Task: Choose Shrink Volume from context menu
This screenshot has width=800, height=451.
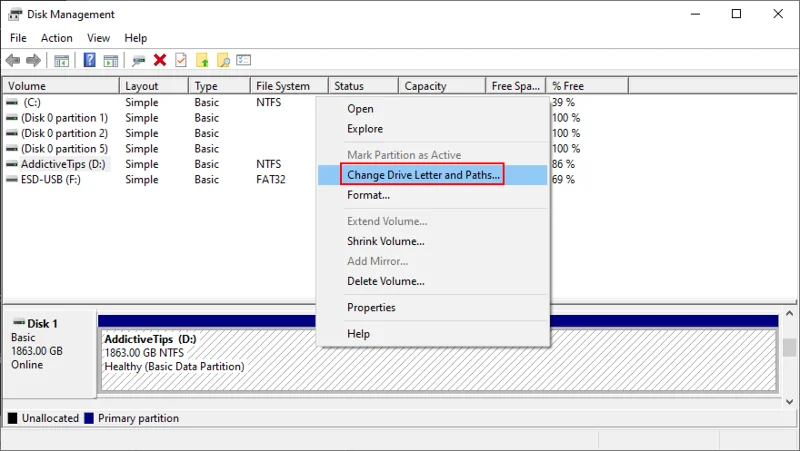Action: tap(385, 241)
